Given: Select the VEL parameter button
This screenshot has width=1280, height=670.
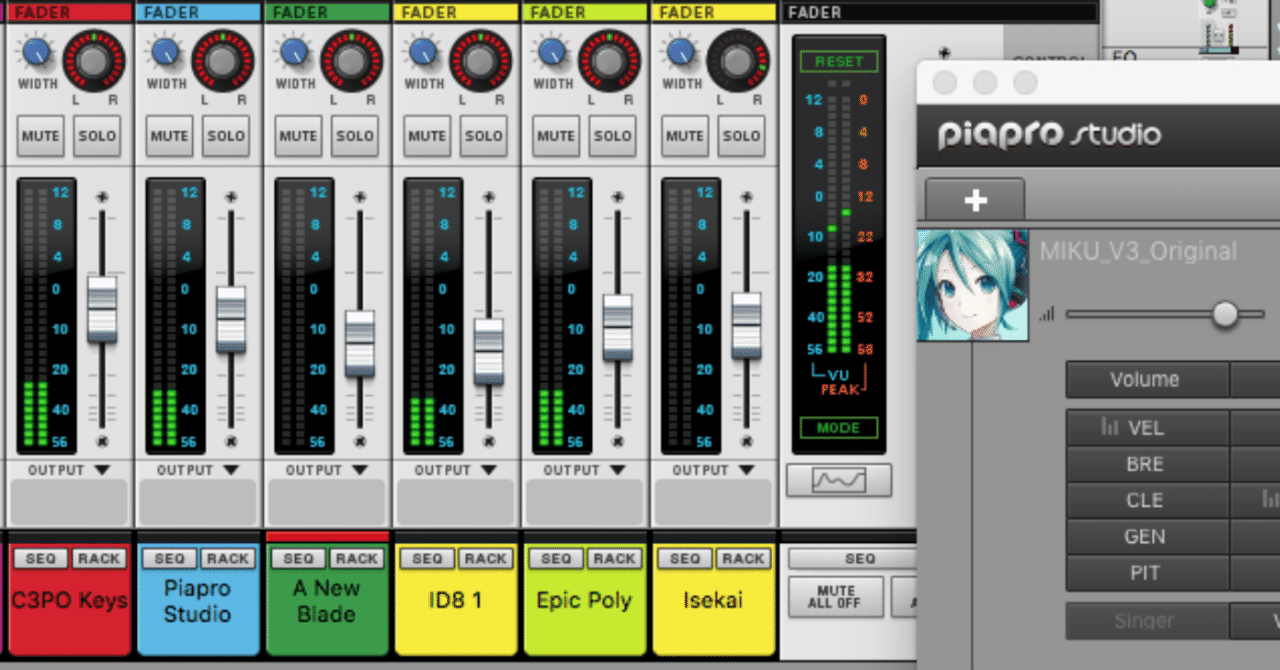Looking at the screenshot, I should [1146, 428].
